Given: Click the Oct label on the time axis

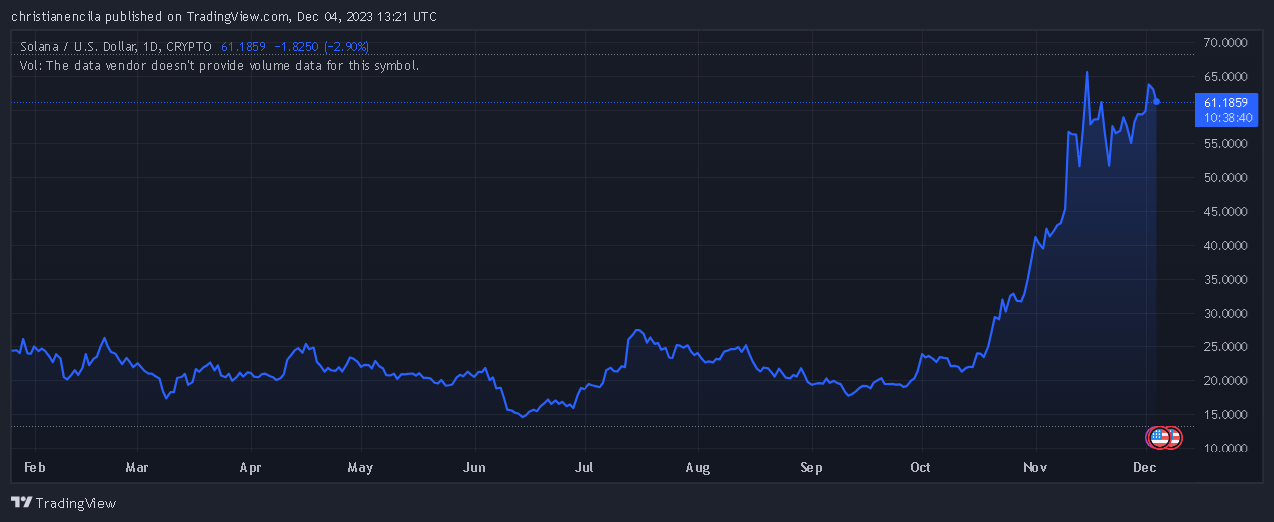Looking at the screenshot, I should [921, 467].
